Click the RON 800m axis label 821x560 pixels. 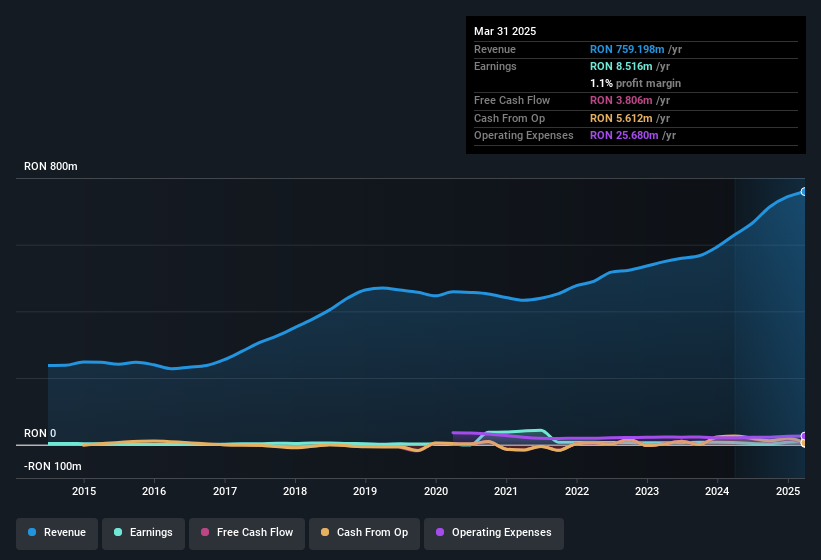click(51, 166)
